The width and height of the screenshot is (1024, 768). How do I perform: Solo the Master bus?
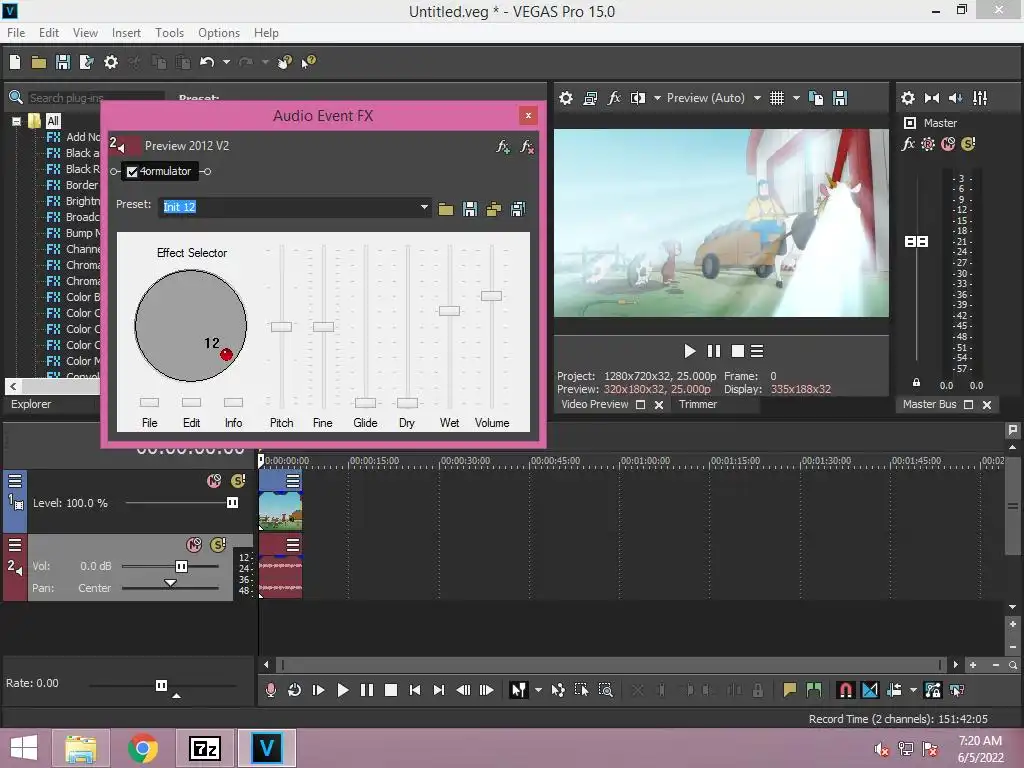pos(968,144)
